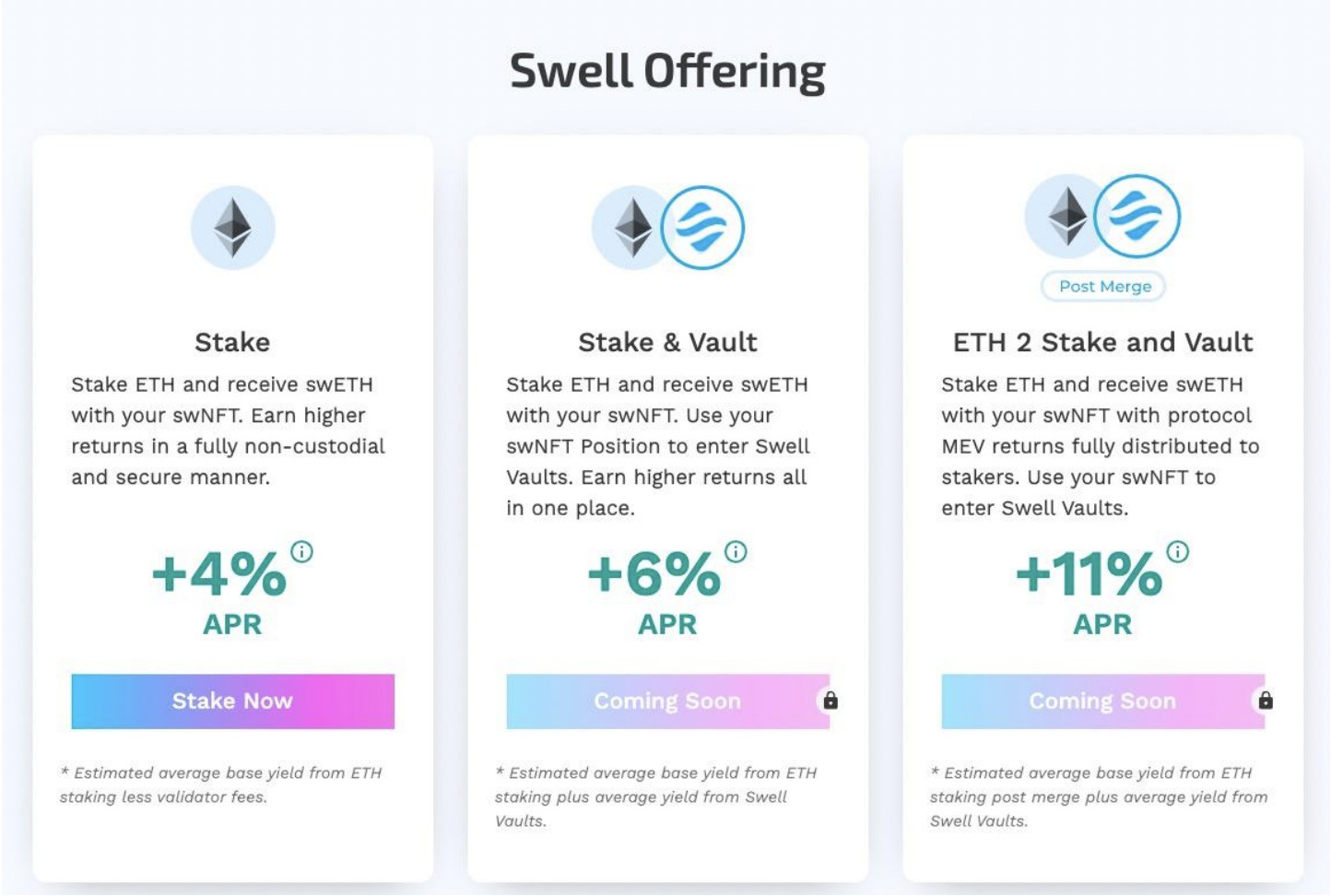Click the lock icon on Stake & Vault button
1331x896 pixels.
pos(830,701)
